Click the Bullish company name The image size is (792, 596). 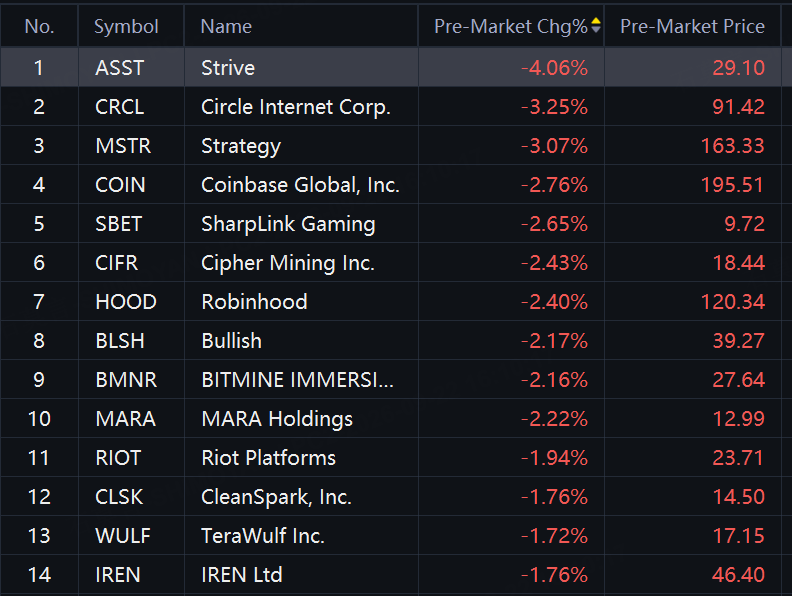pos(231,340)
